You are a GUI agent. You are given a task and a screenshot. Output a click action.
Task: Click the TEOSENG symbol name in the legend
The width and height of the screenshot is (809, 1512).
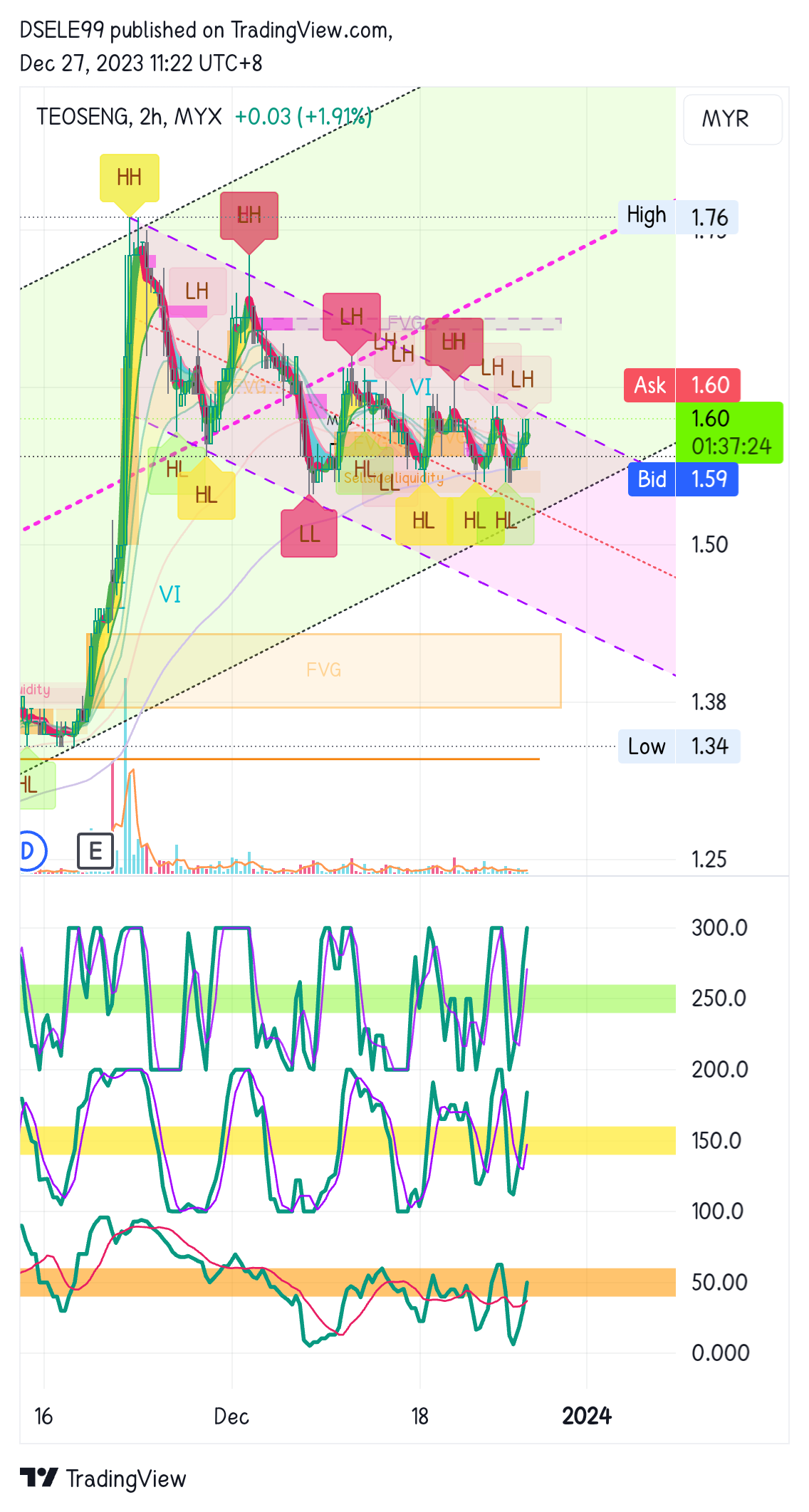(83, 117)
